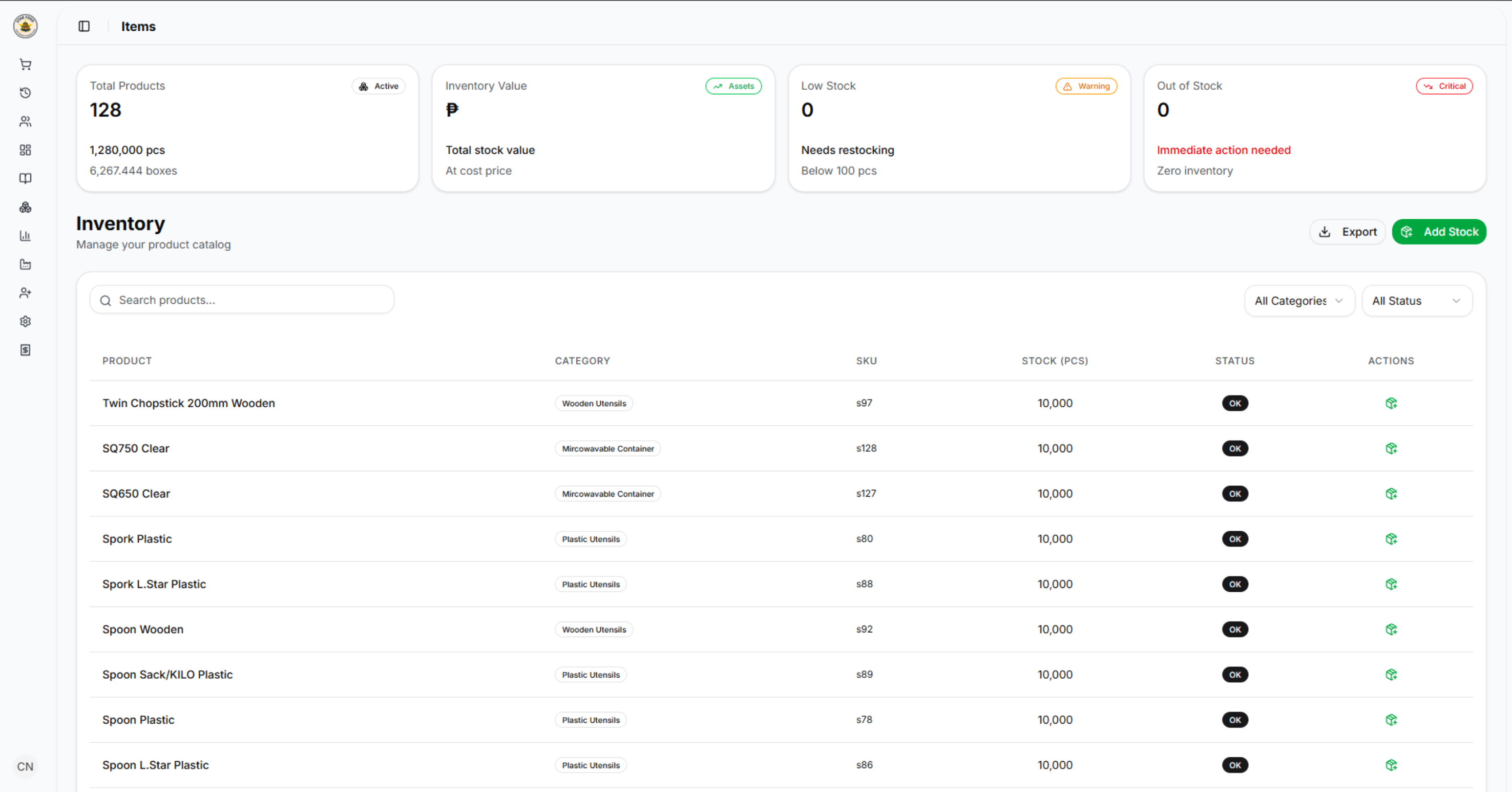Click SKU s128
The width and height of the screenshot is (1512, 792).
point(866,448)
